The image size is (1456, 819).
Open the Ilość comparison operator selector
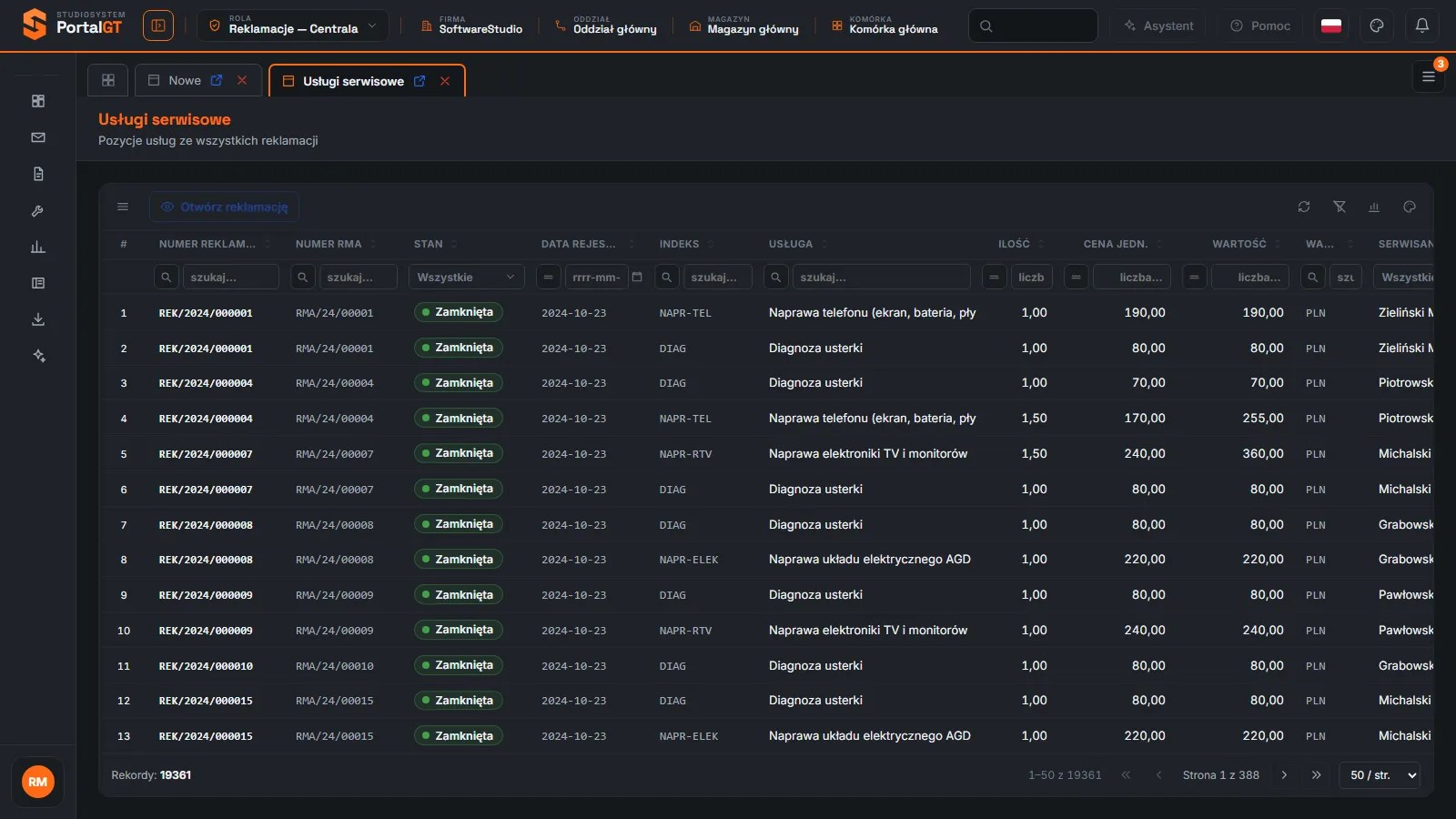[995, 277]
